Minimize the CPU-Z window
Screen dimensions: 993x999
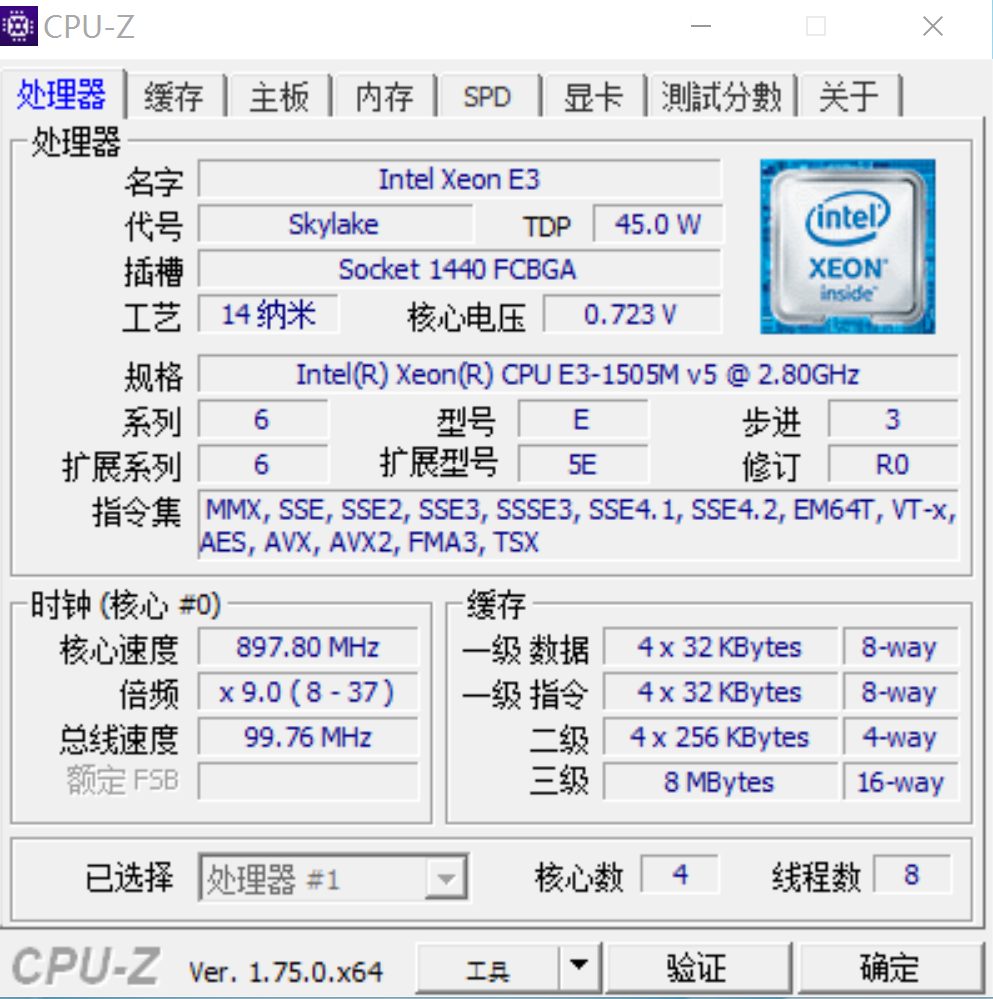click(x=701, y=26)
